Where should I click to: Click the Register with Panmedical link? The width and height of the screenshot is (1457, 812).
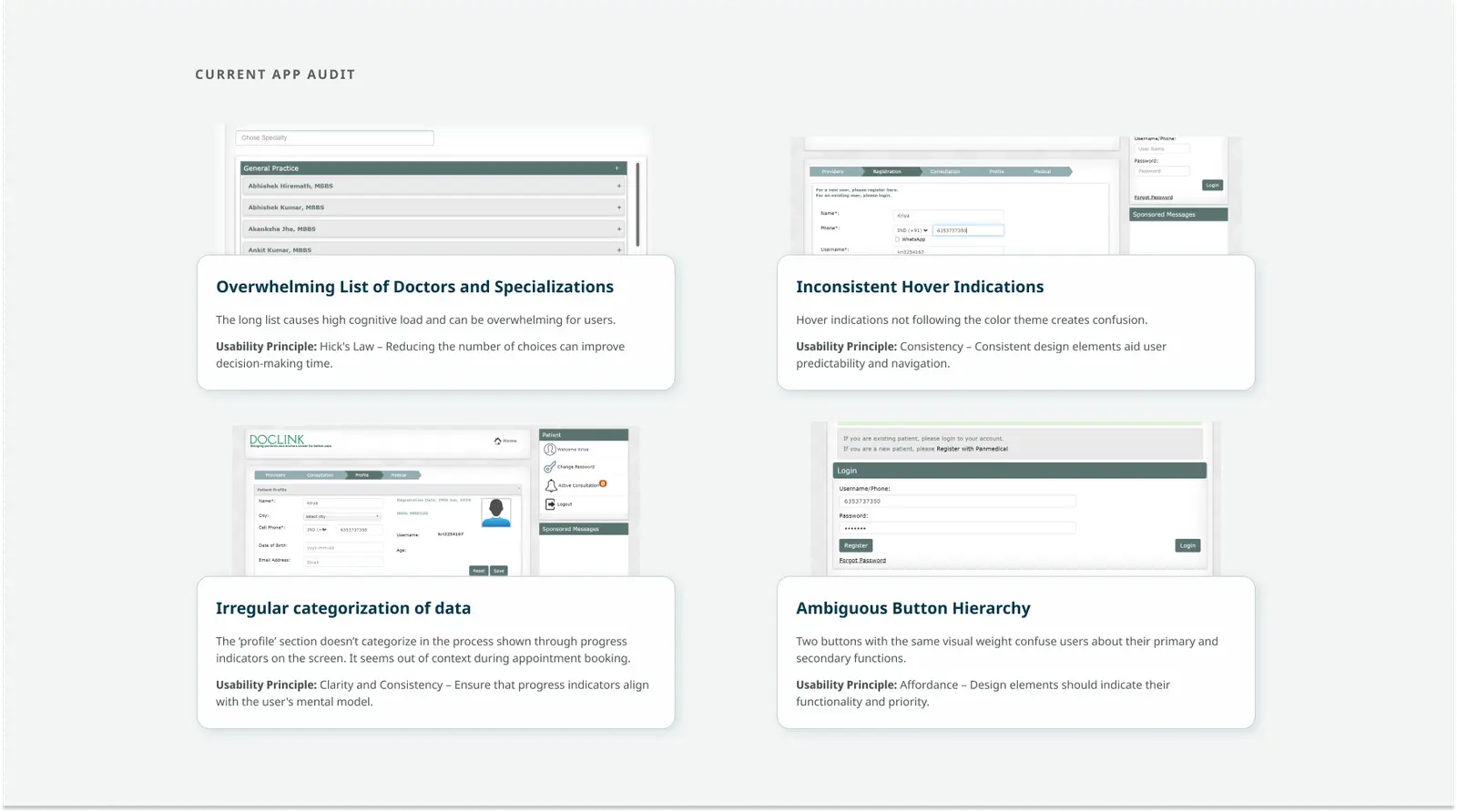(x=973, y=449)
